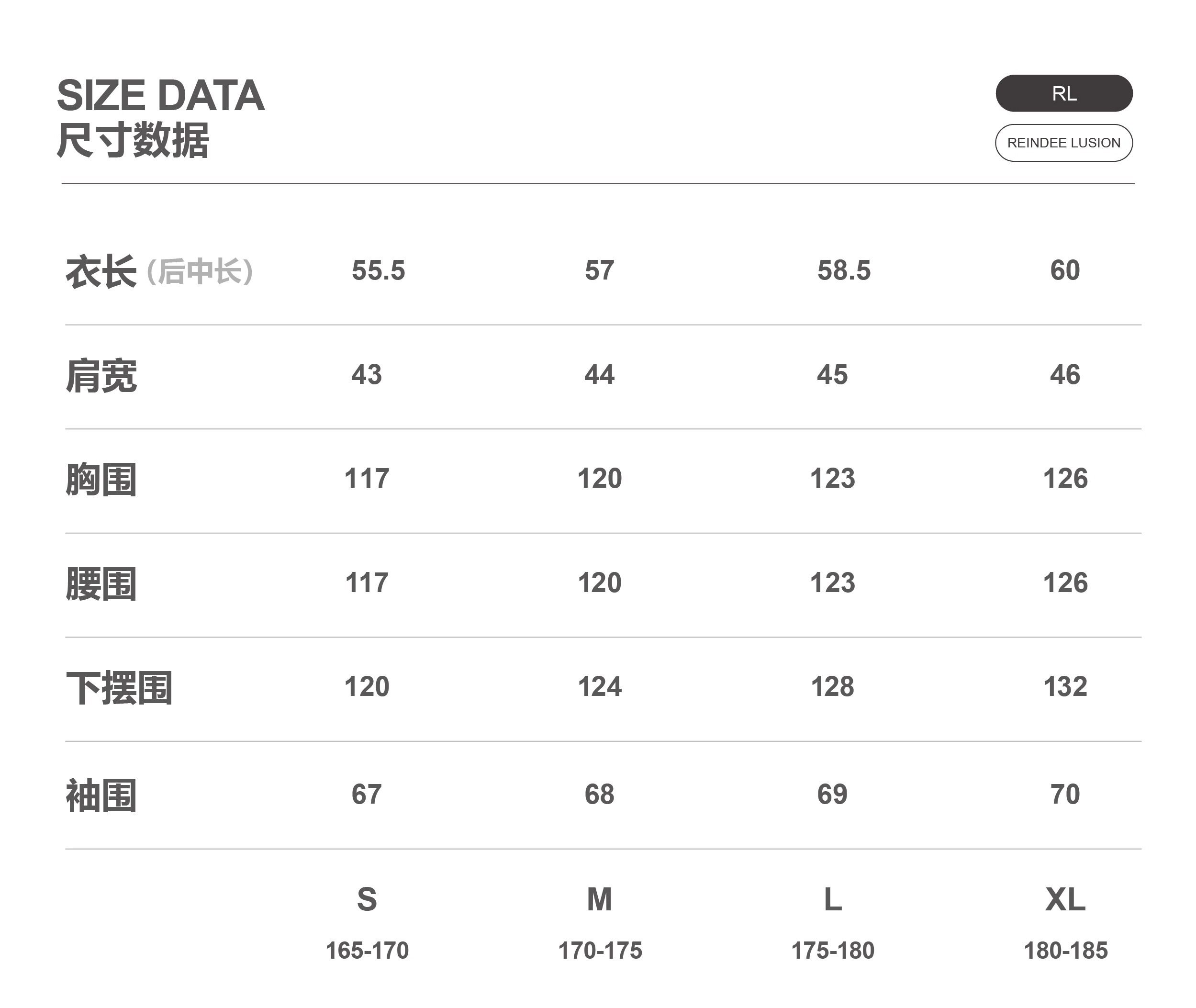Click the 肩宽 row label
Viewport: 1196px width, 1008px height.
pos(101,376)
